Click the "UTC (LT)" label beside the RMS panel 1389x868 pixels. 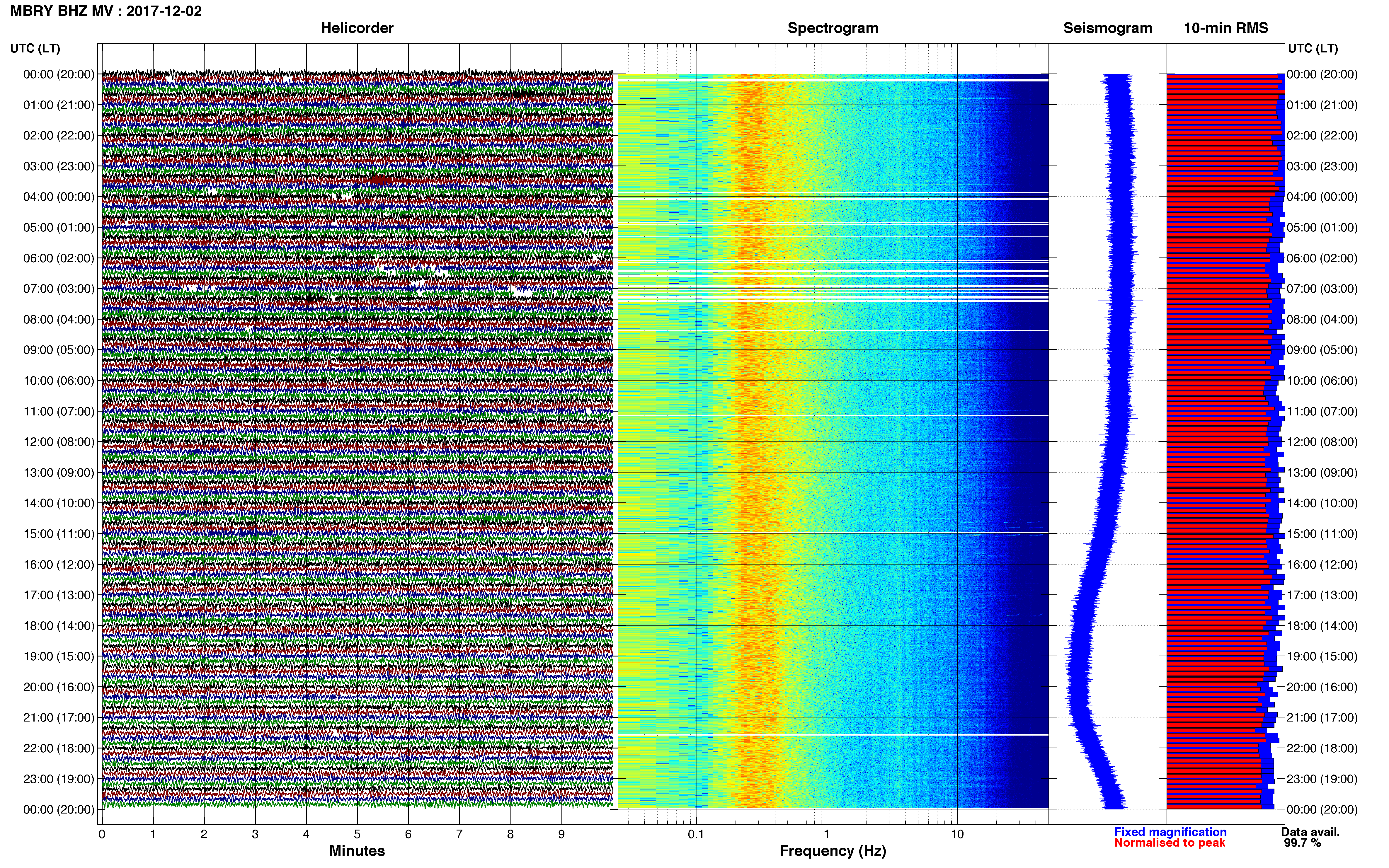point(1313,48)
